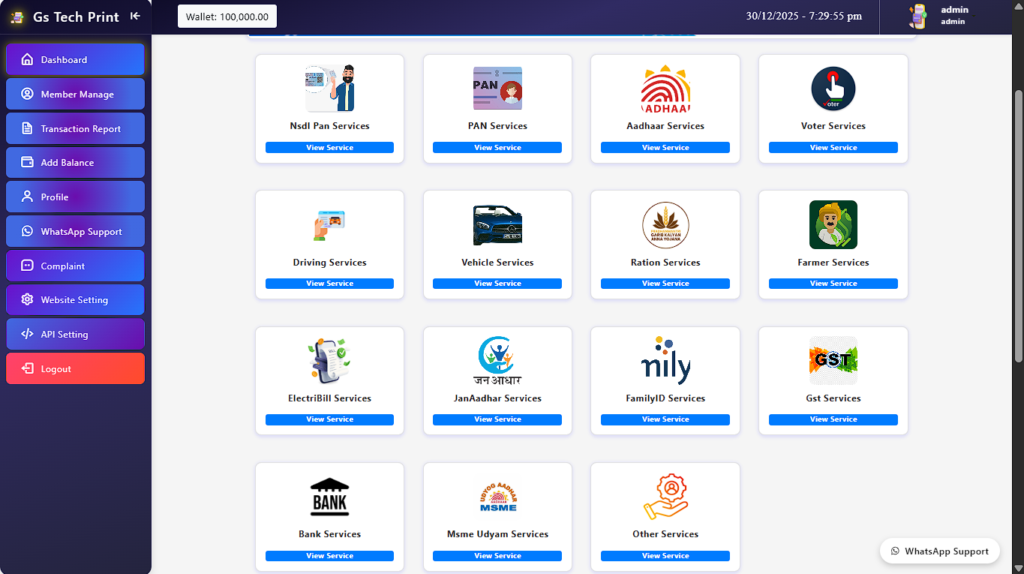Select the Vehicle Services car icon
The image size is (1024, 574).
pyautogui.click(x=497, y=225)
